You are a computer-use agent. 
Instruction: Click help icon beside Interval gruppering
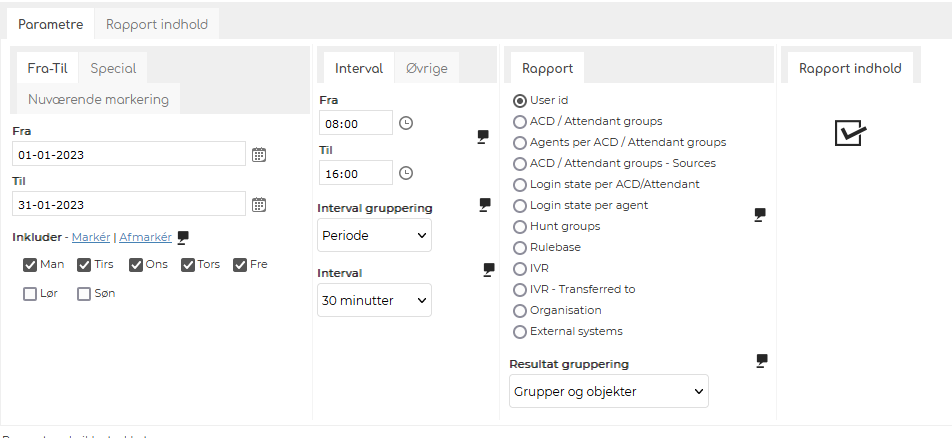[484, 205]
